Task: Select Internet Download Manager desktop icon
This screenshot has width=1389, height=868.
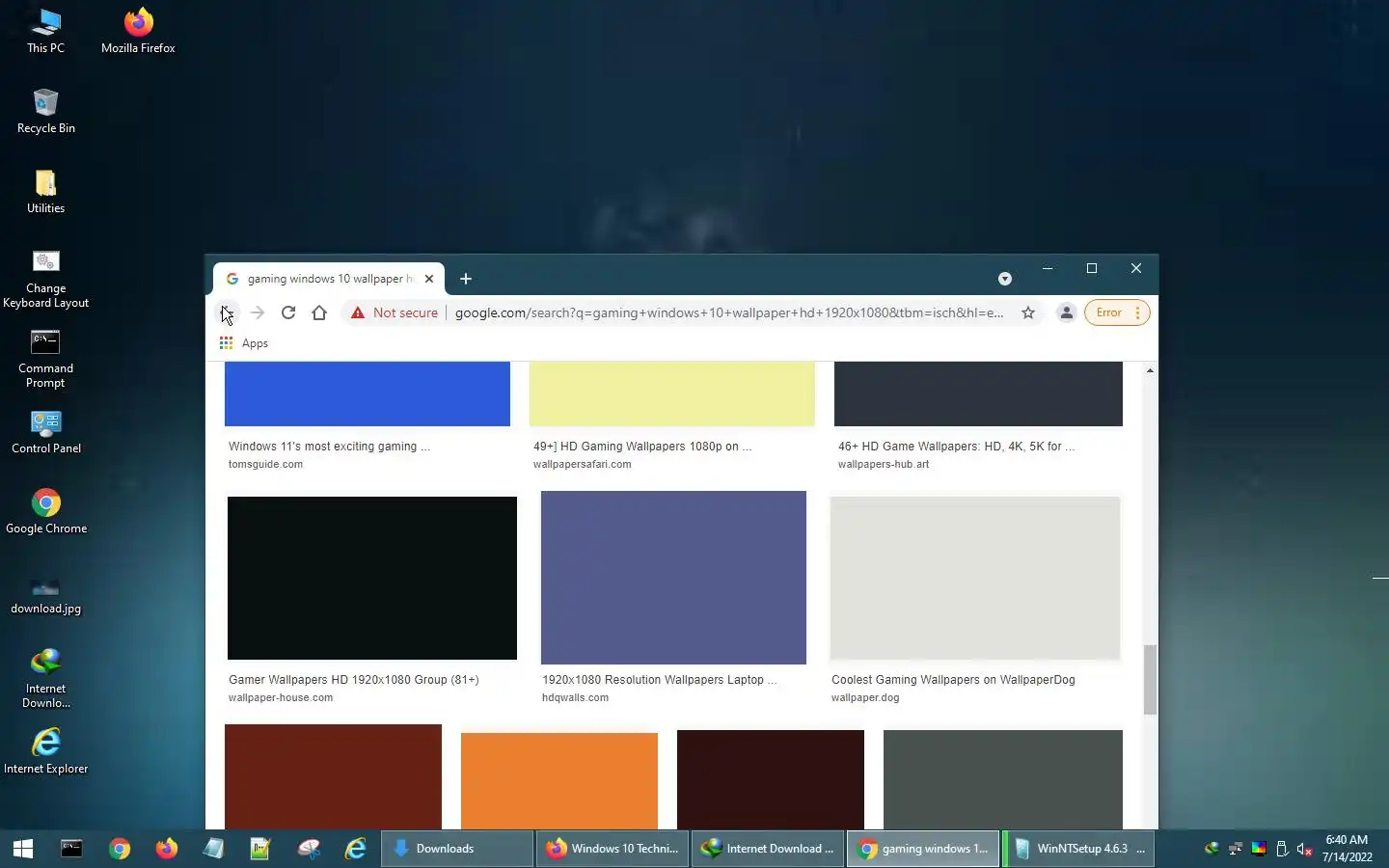Action: tap(45, 679)
